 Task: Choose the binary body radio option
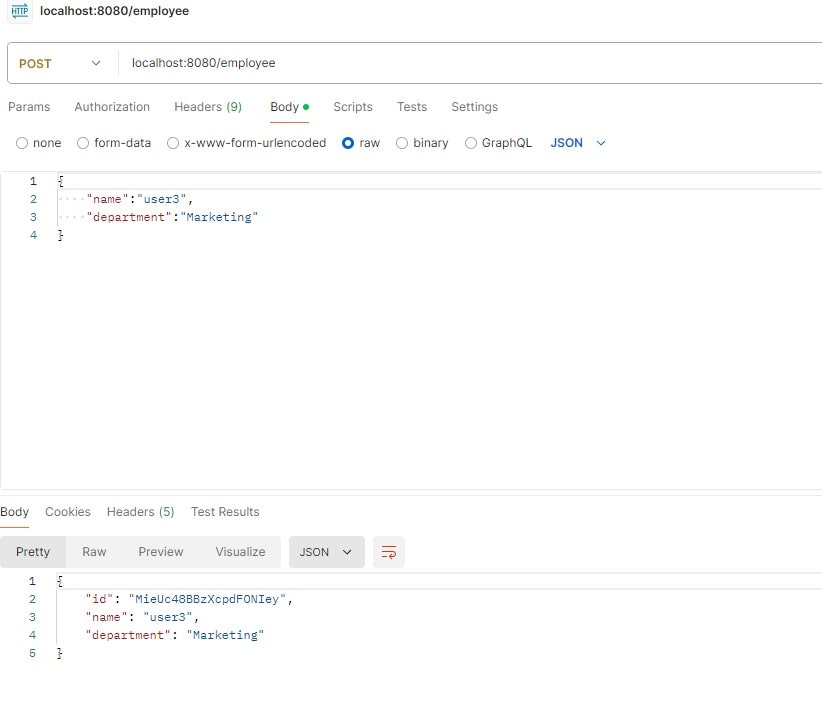coord(402,143)
